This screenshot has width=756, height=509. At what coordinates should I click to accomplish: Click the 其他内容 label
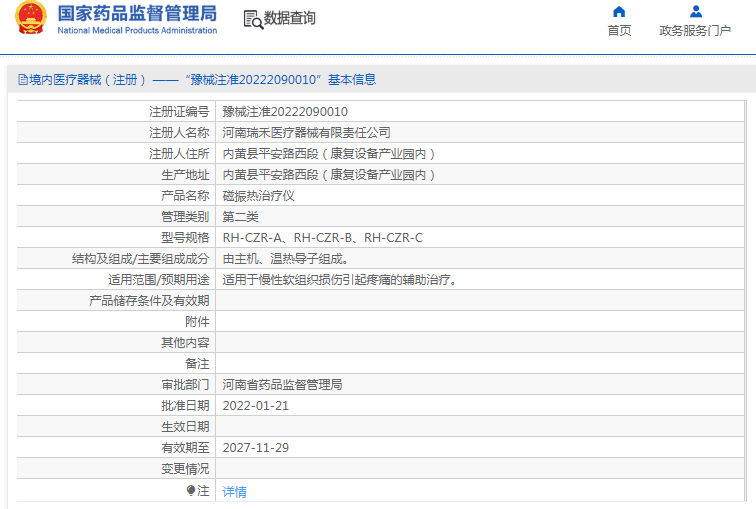(x=185, y=343)
